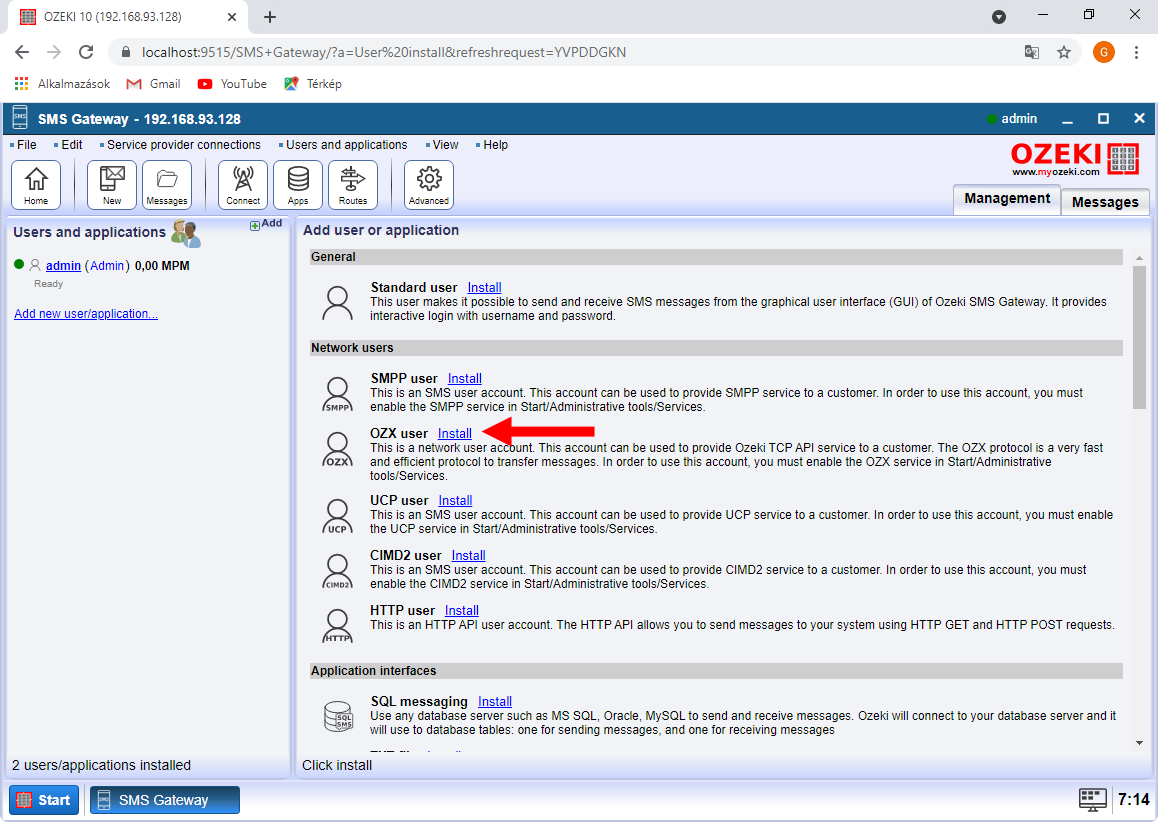Click the 7:14 clock in taskbar

click(x=1133, y=800)
